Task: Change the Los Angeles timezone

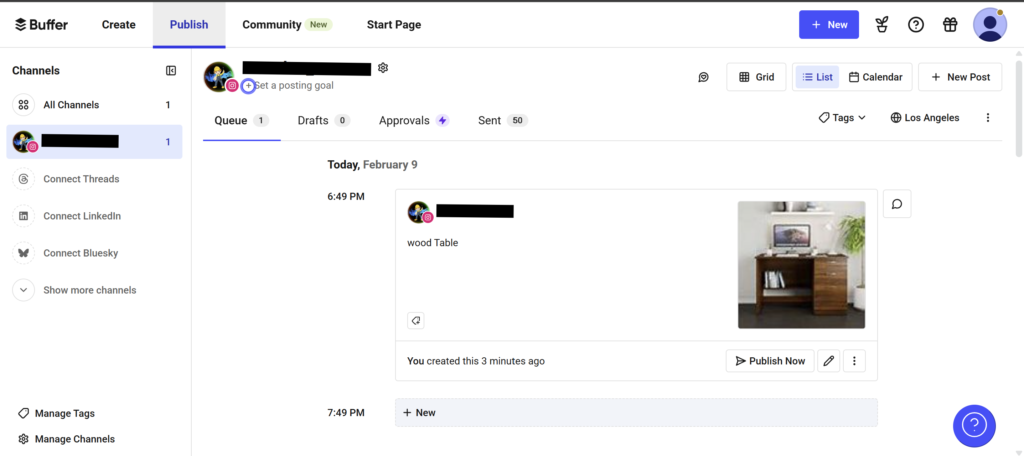Action: (925, 118)
